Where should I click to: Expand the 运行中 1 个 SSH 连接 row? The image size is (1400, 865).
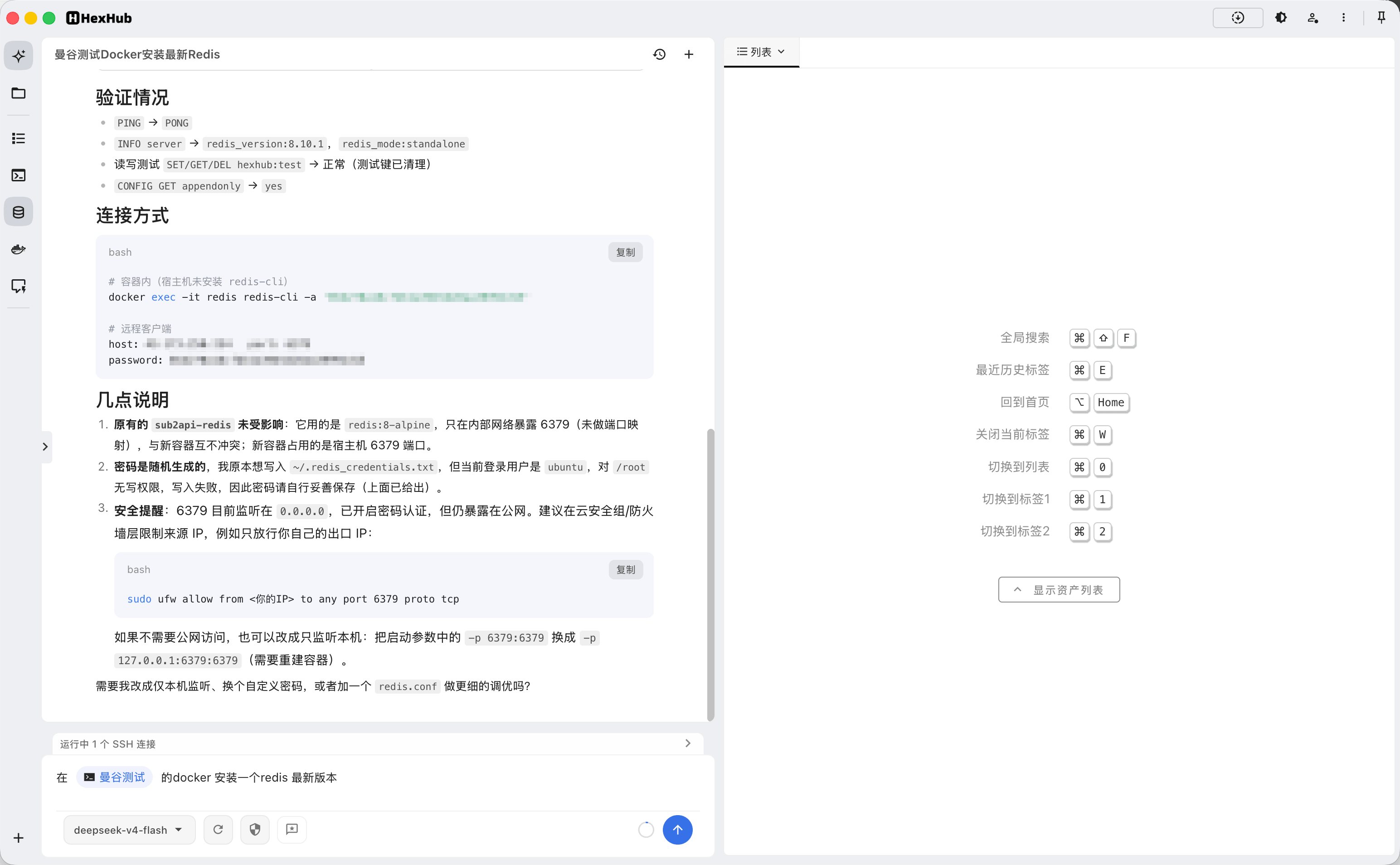pyautogui.click(x=378, y=744)
